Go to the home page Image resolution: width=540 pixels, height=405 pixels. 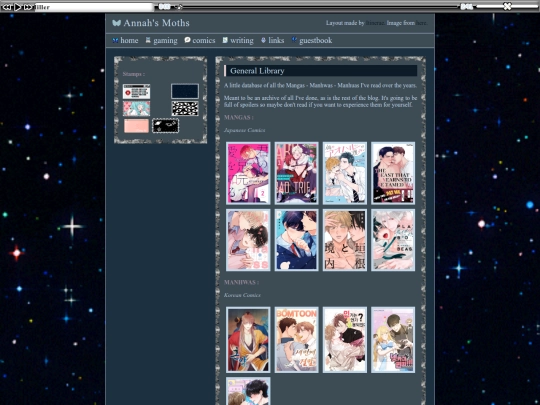pyautogui.click(x=129, y=41)
